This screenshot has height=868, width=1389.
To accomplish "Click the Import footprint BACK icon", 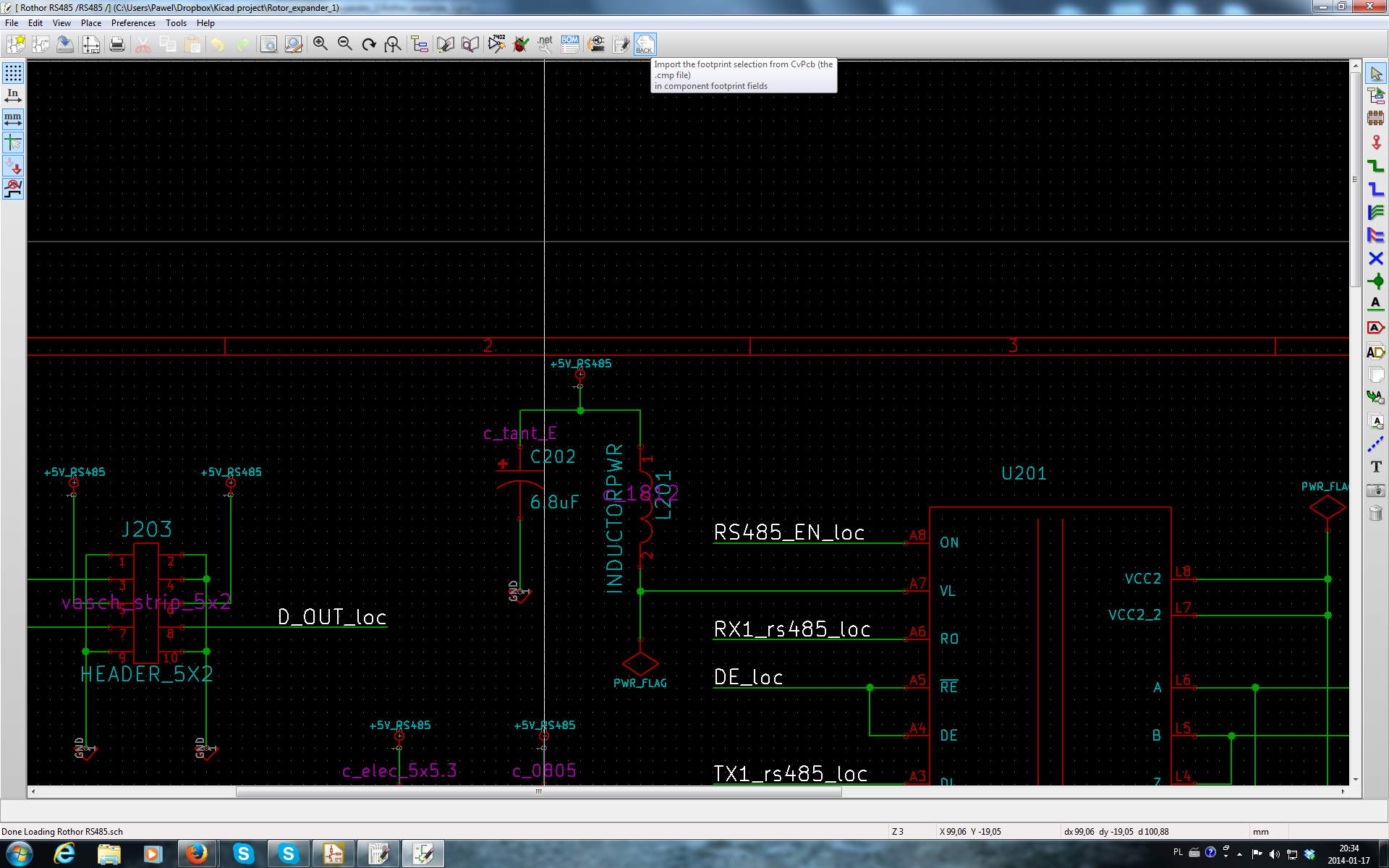I will click(645, 45).
